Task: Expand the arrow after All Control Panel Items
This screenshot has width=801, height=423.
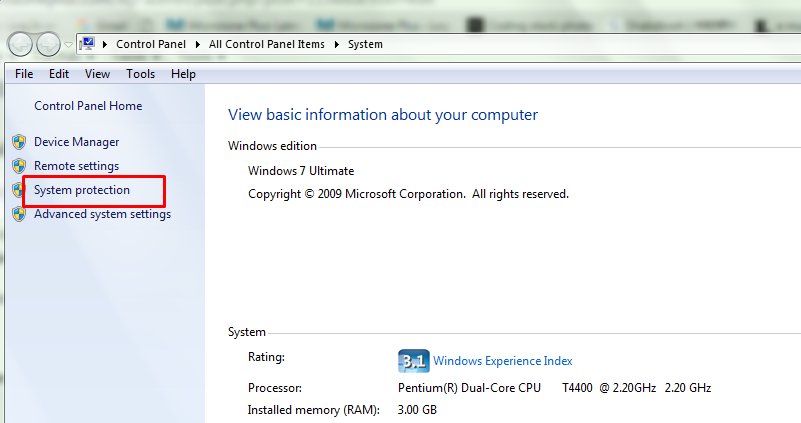Action: tap(337, 44)
